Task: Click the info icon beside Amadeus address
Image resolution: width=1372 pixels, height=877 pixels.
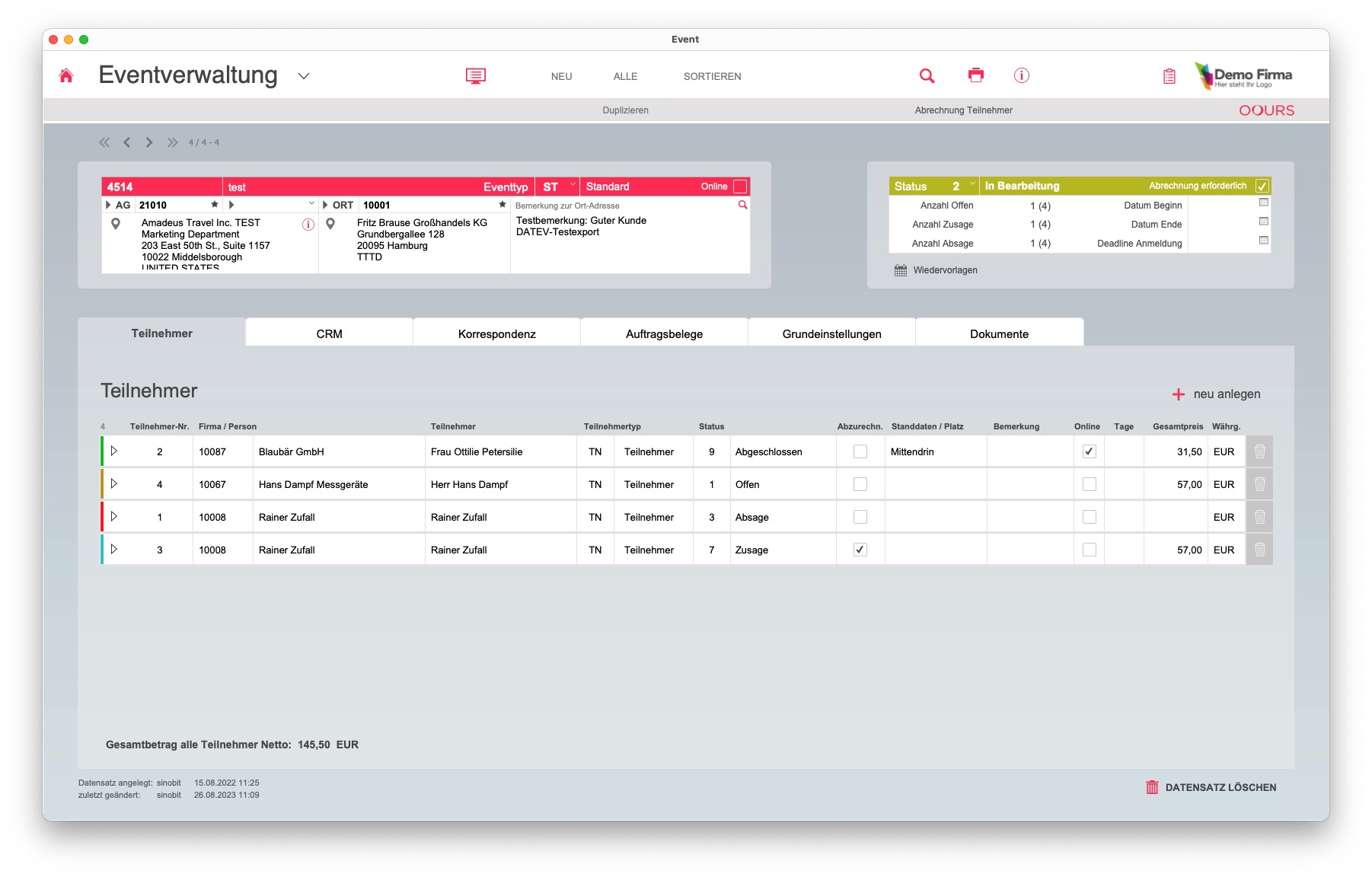Action: [x=308, y=225]
